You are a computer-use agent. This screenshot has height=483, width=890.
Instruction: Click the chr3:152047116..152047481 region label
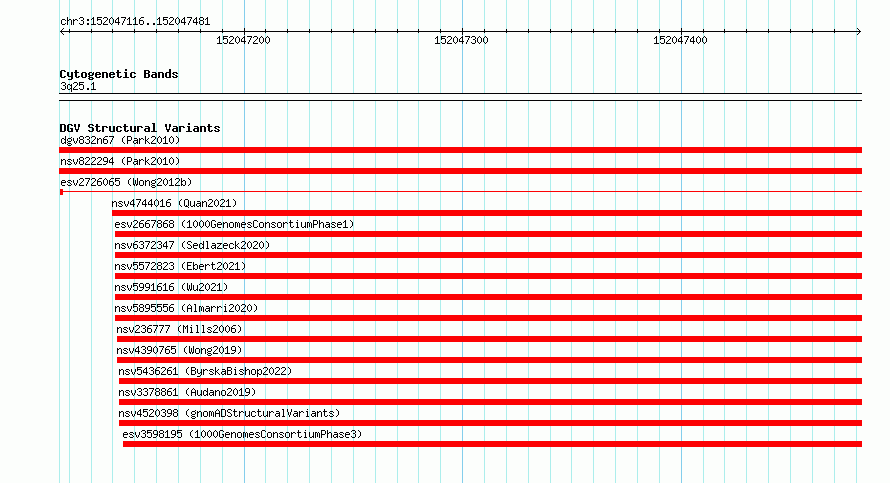click(135, 22)
